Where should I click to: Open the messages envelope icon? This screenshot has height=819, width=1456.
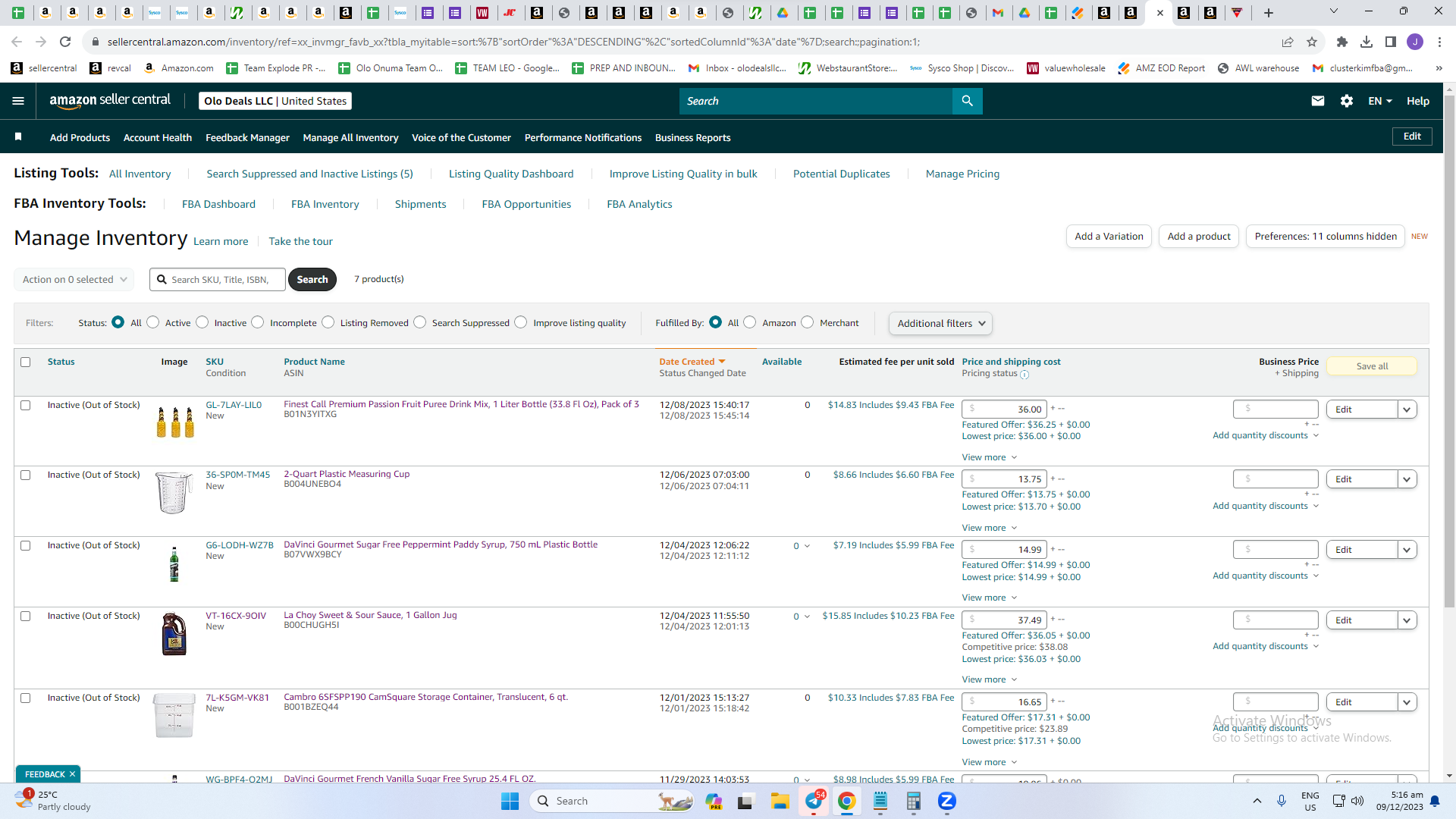click(1318, 101)
